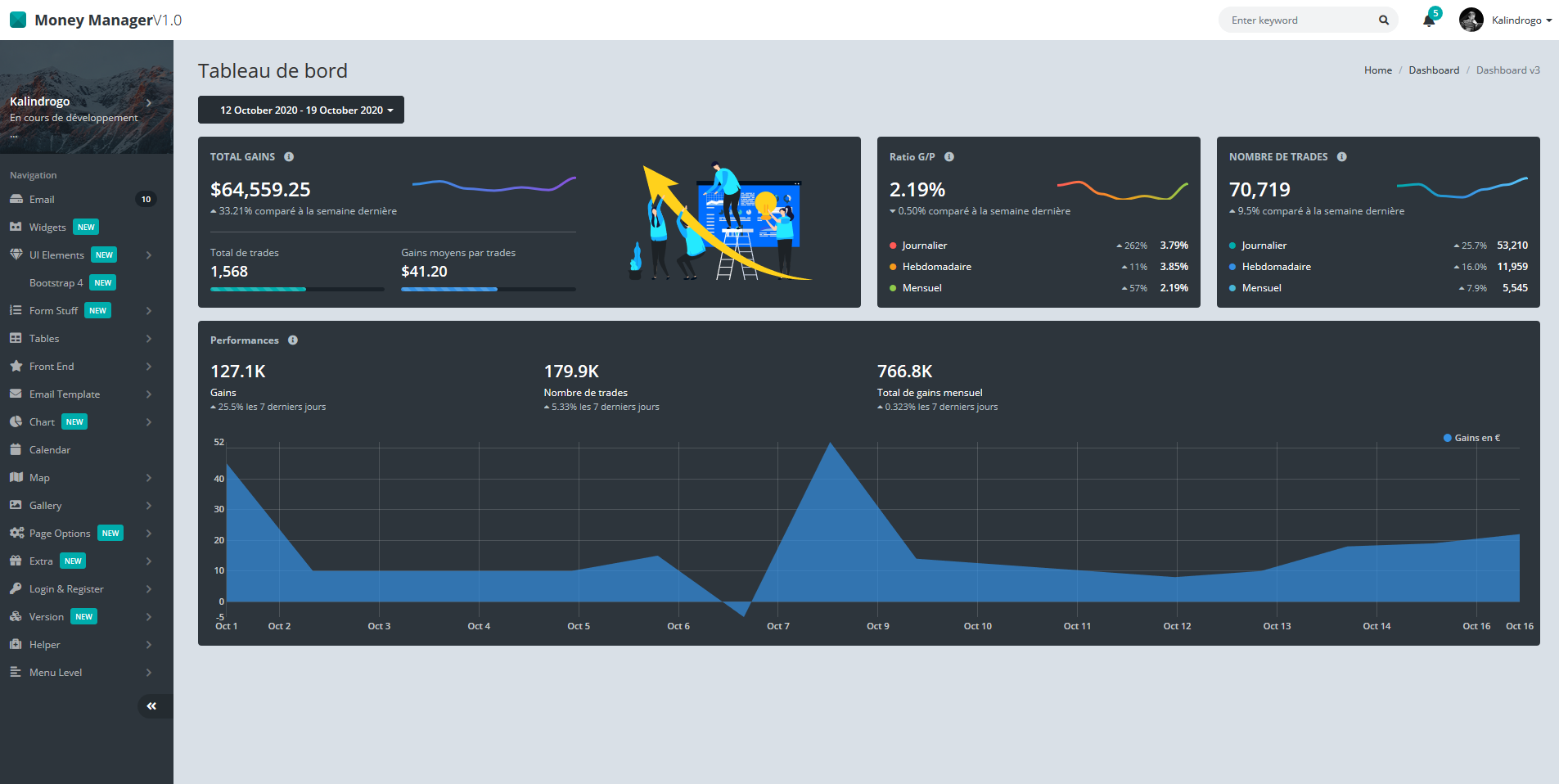1559x784 pixels.
Task: Click info icon next to Performances
Action: click(x=293, y=340)
